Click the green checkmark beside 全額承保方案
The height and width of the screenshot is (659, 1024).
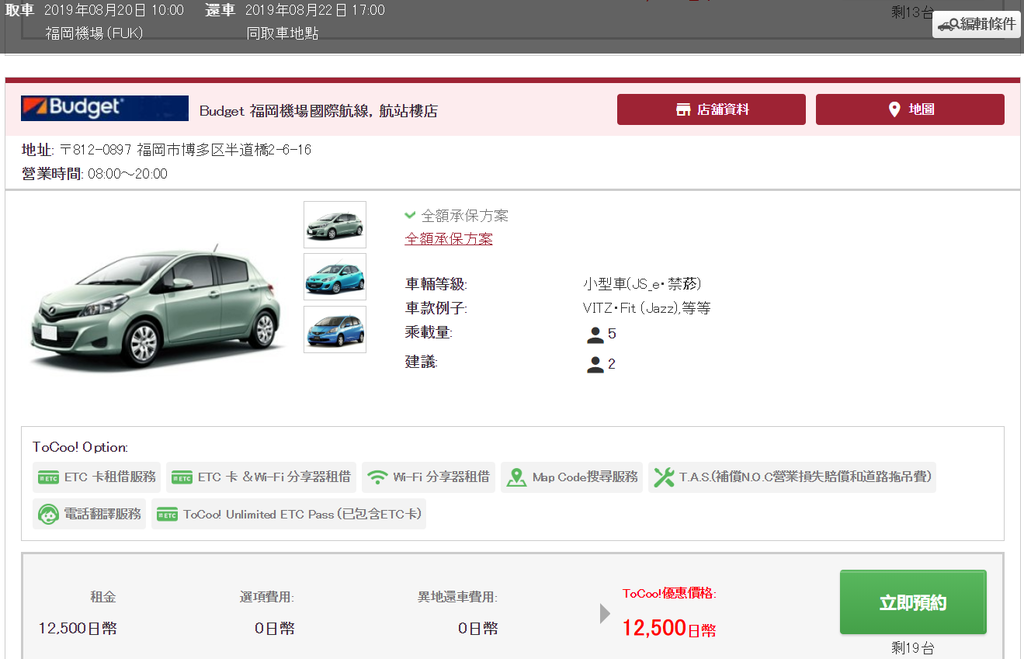[x=410, y=215]
